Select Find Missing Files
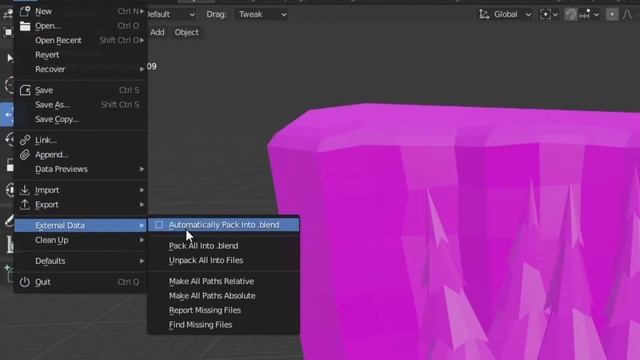Screen dimensions: 640x360 [x=224, y=325]
